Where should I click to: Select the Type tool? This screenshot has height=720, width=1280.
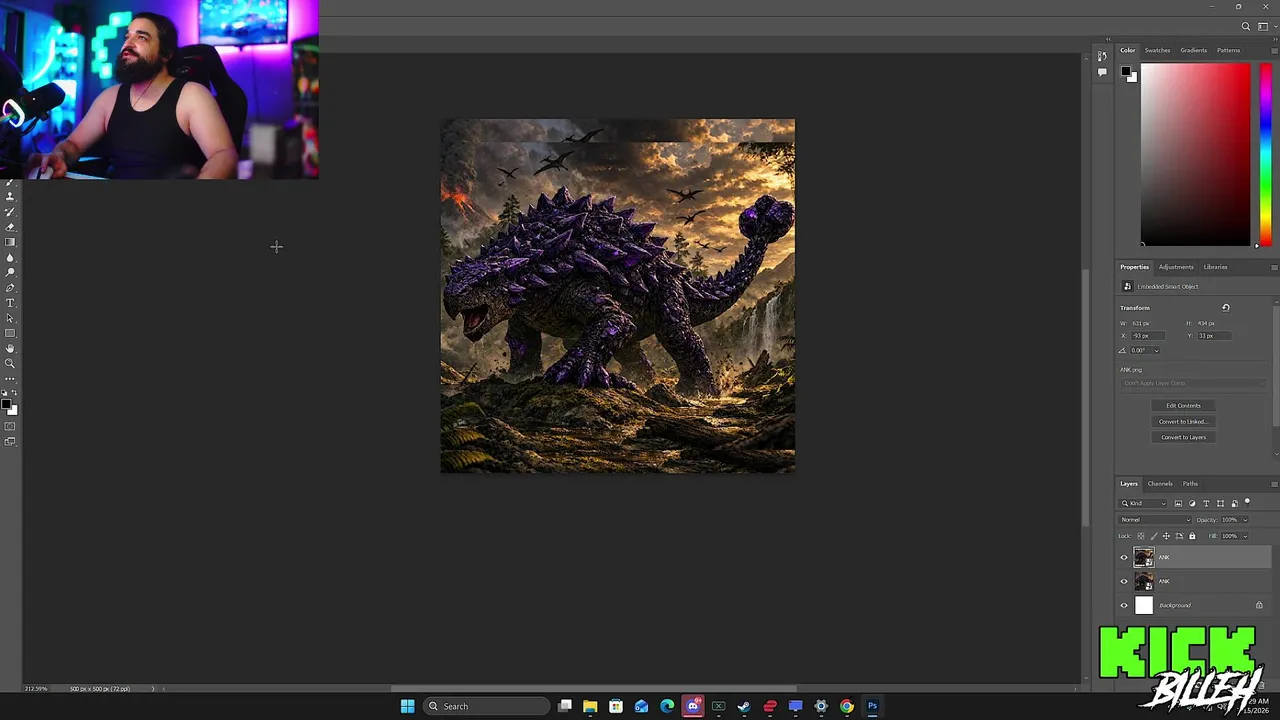[10, 303]
